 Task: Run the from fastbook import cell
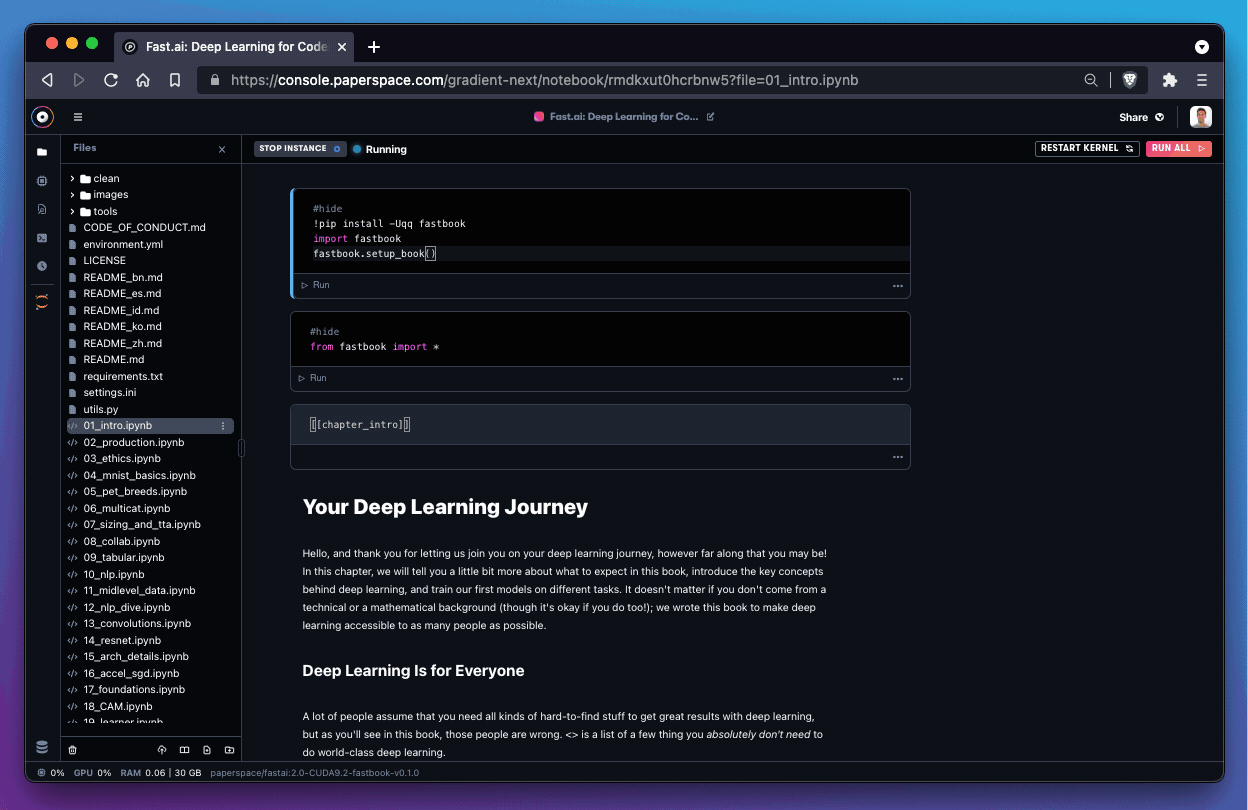coord(313,378)
